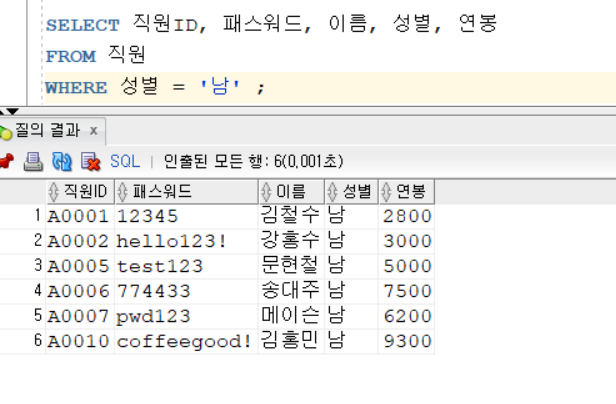Select name cell 메이슨

pos(292,316)
